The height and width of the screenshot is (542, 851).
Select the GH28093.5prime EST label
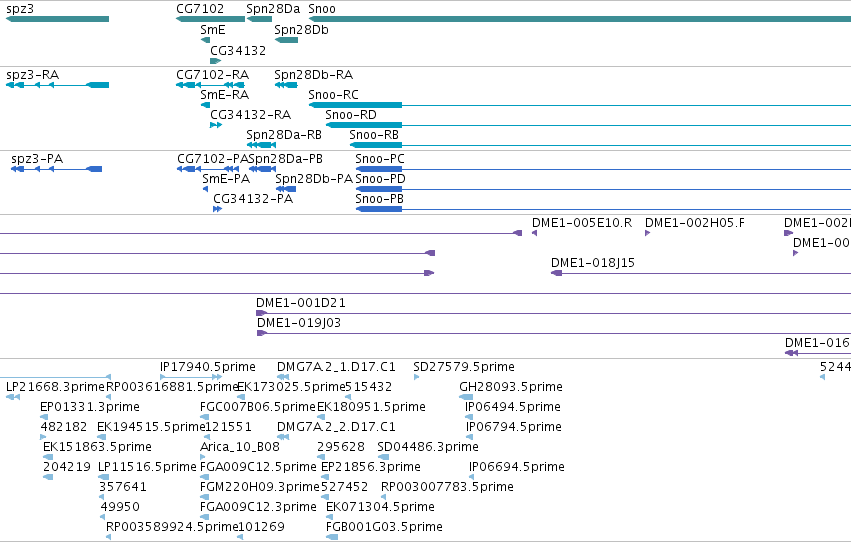click(x=511, y=387)
